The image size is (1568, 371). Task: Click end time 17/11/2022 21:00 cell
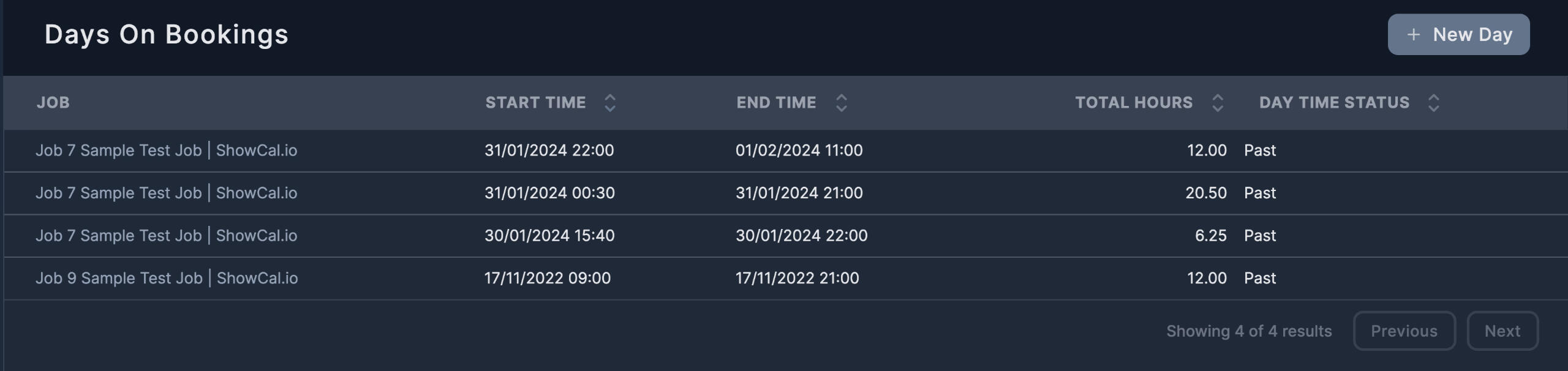tap(797, 279)
